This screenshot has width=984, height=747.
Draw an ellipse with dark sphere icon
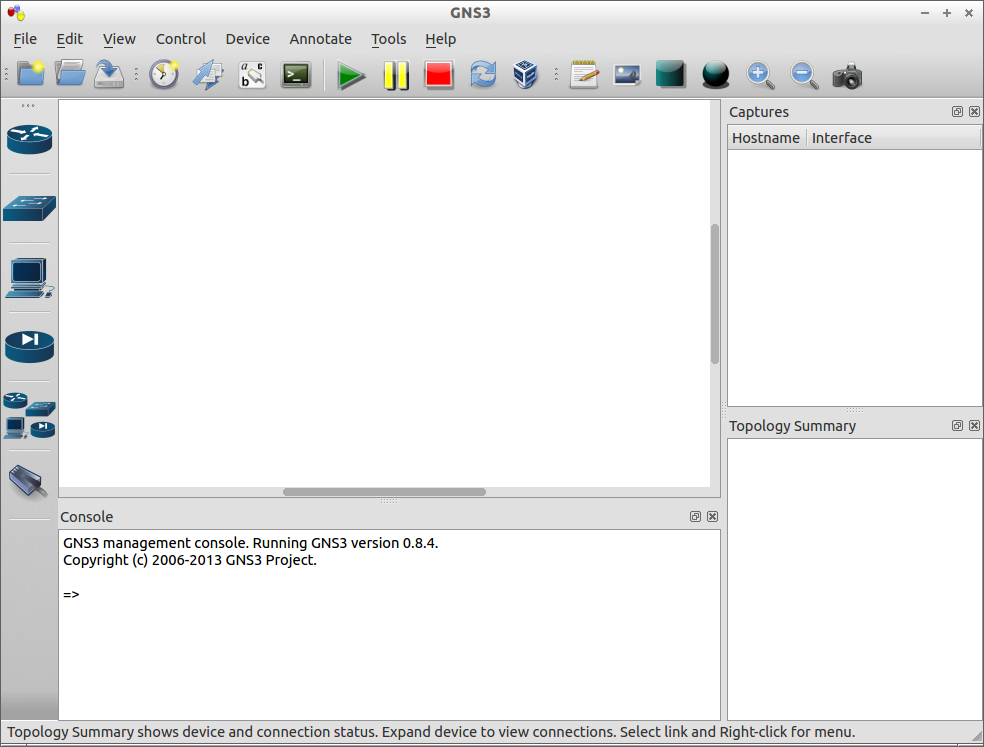pyautogui.click(x=715, y=75)
